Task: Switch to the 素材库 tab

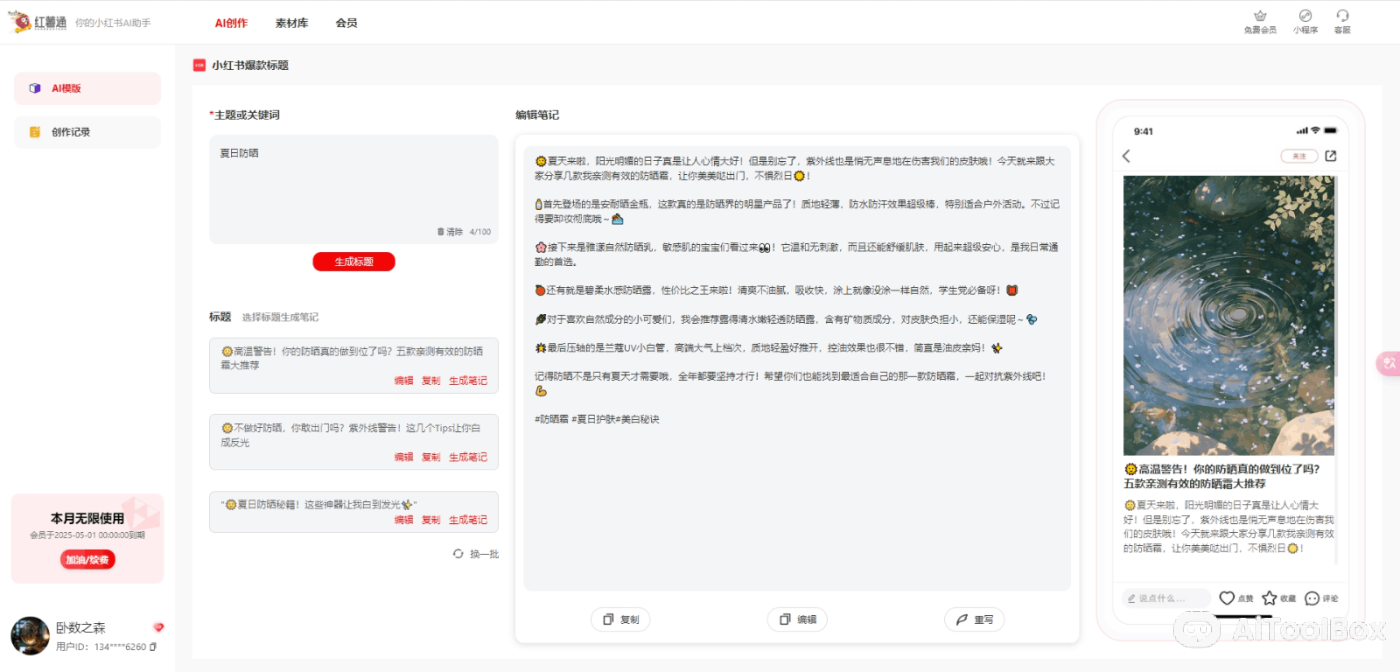Action: point(290,22)
